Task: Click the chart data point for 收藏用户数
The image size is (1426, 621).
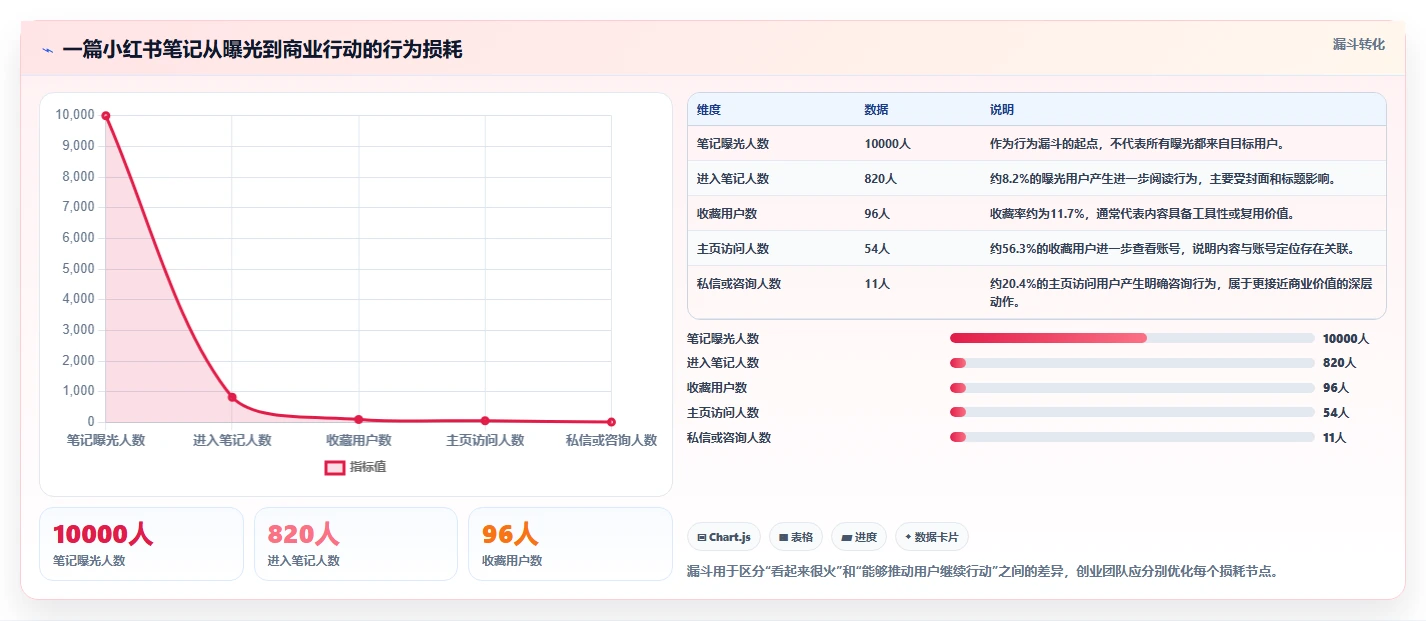Action: [x=358, y=419]
